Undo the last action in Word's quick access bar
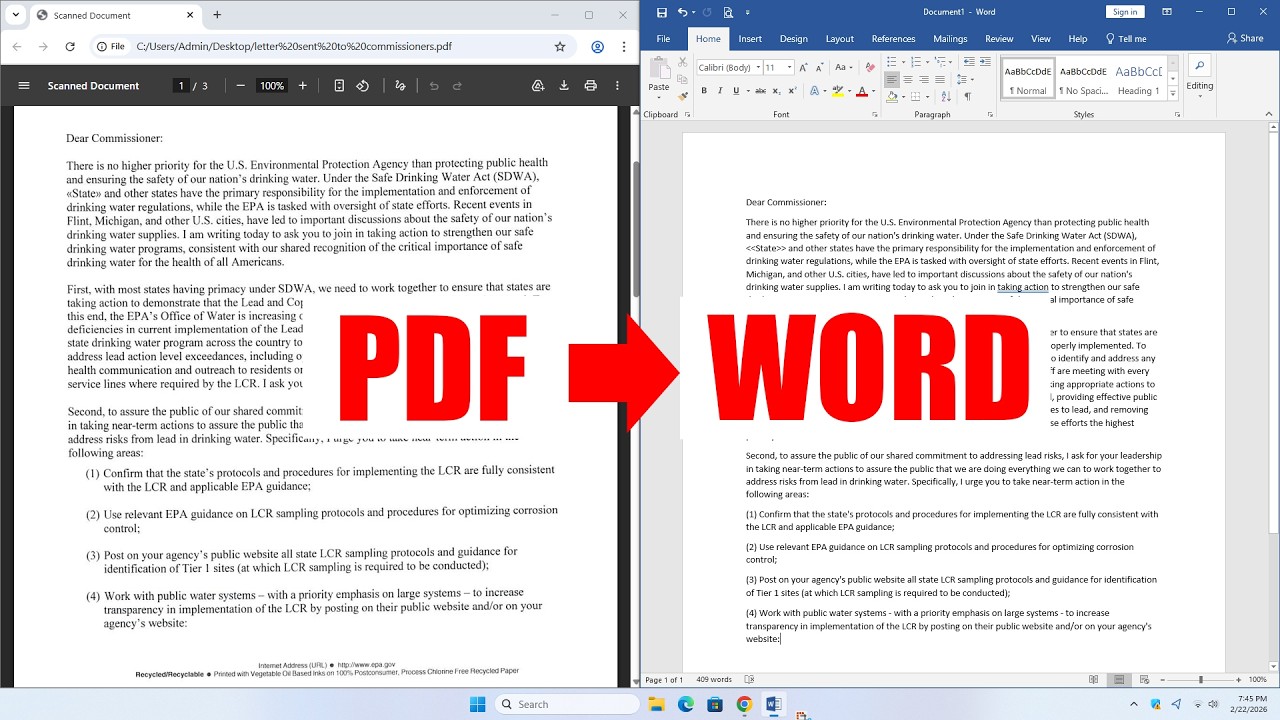The width and height of the screenshot is (1280, 720). (682, 12)
